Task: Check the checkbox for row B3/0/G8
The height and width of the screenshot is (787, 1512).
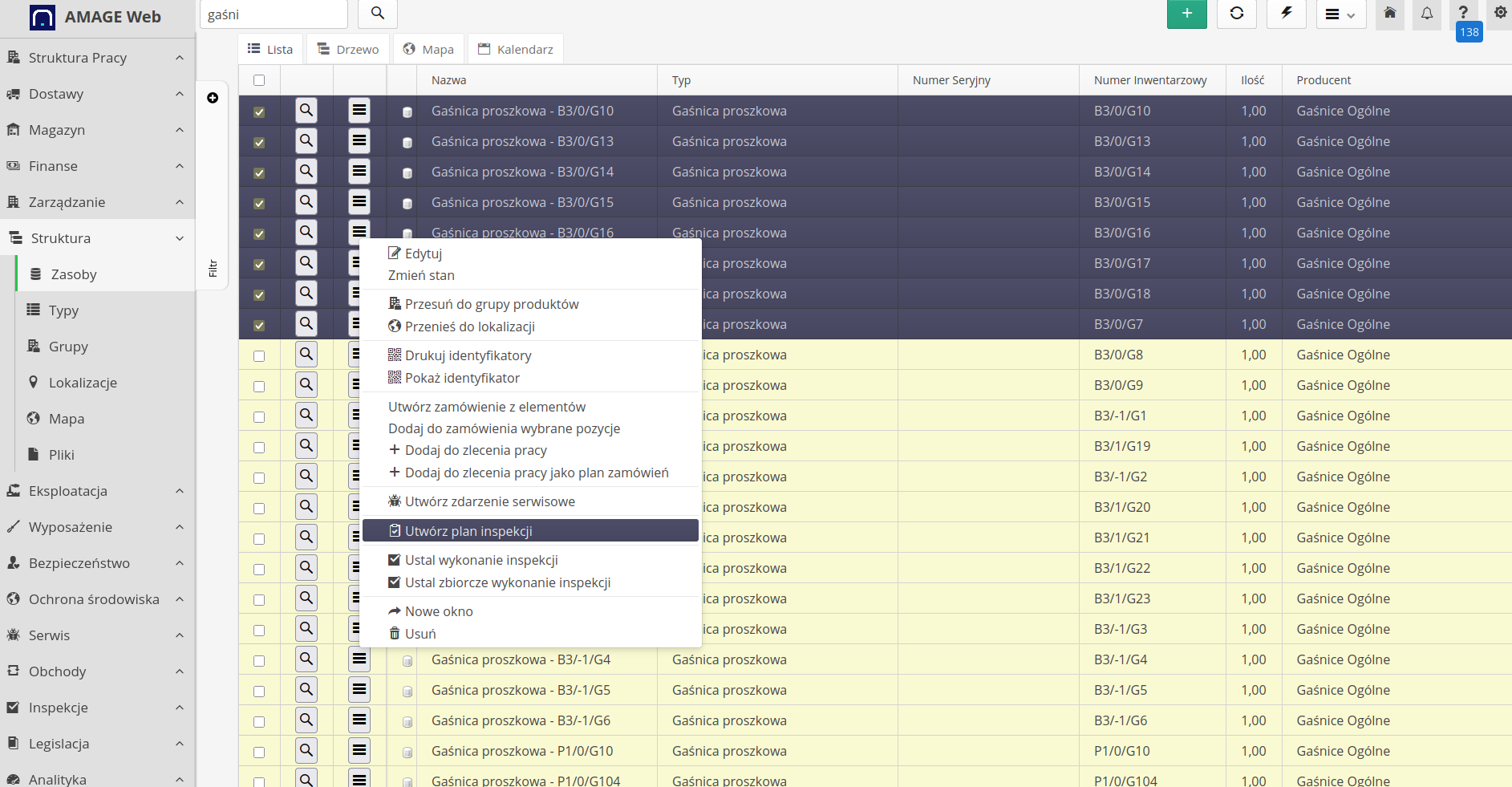Action: 259,356
